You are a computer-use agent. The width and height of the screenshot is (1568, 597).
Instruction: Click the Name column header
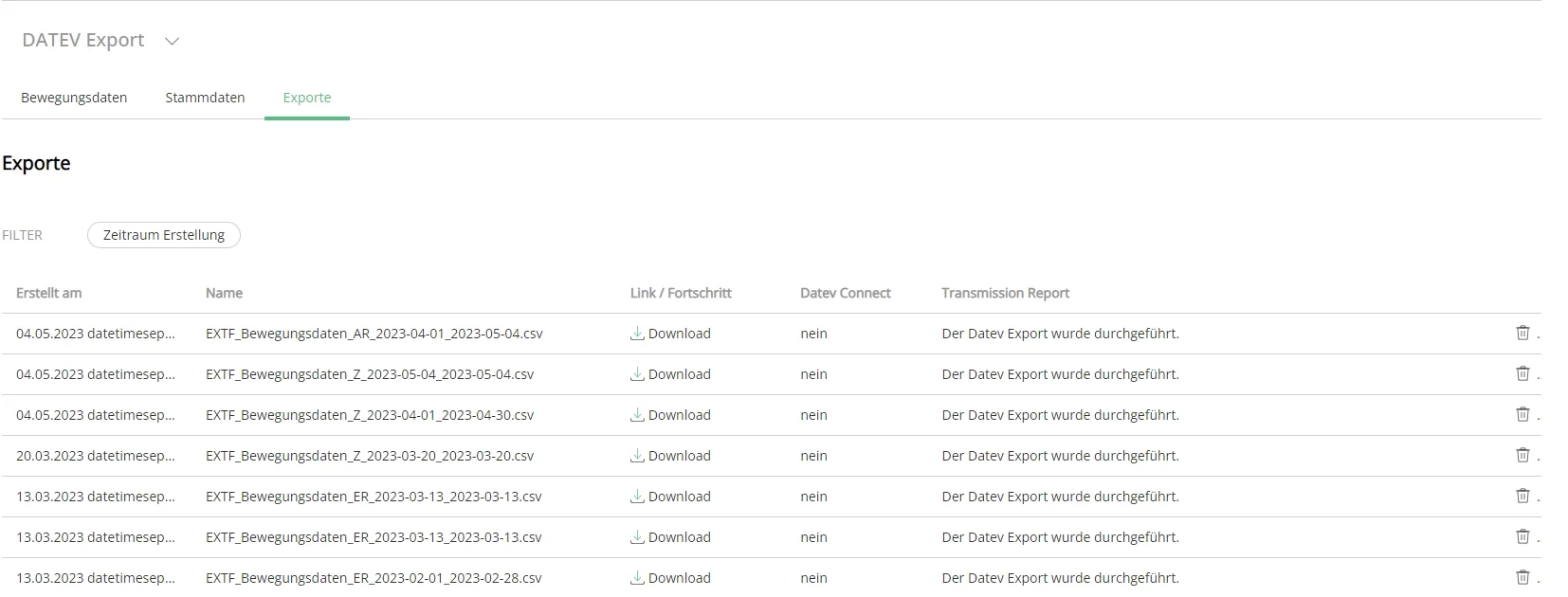click(224, 293)
